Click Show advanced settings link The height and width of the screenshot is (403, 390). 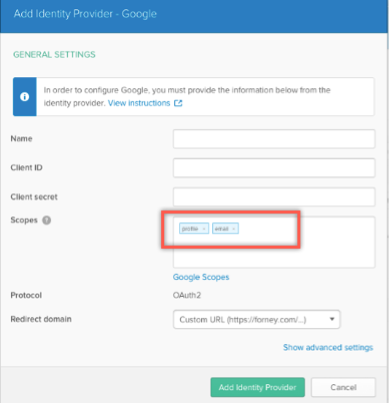[328, 348]
